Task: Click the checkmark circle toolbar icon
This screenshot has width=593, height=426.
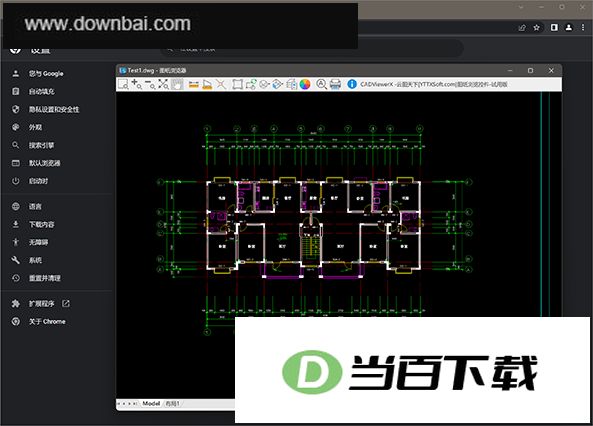Action: point(264,84)
